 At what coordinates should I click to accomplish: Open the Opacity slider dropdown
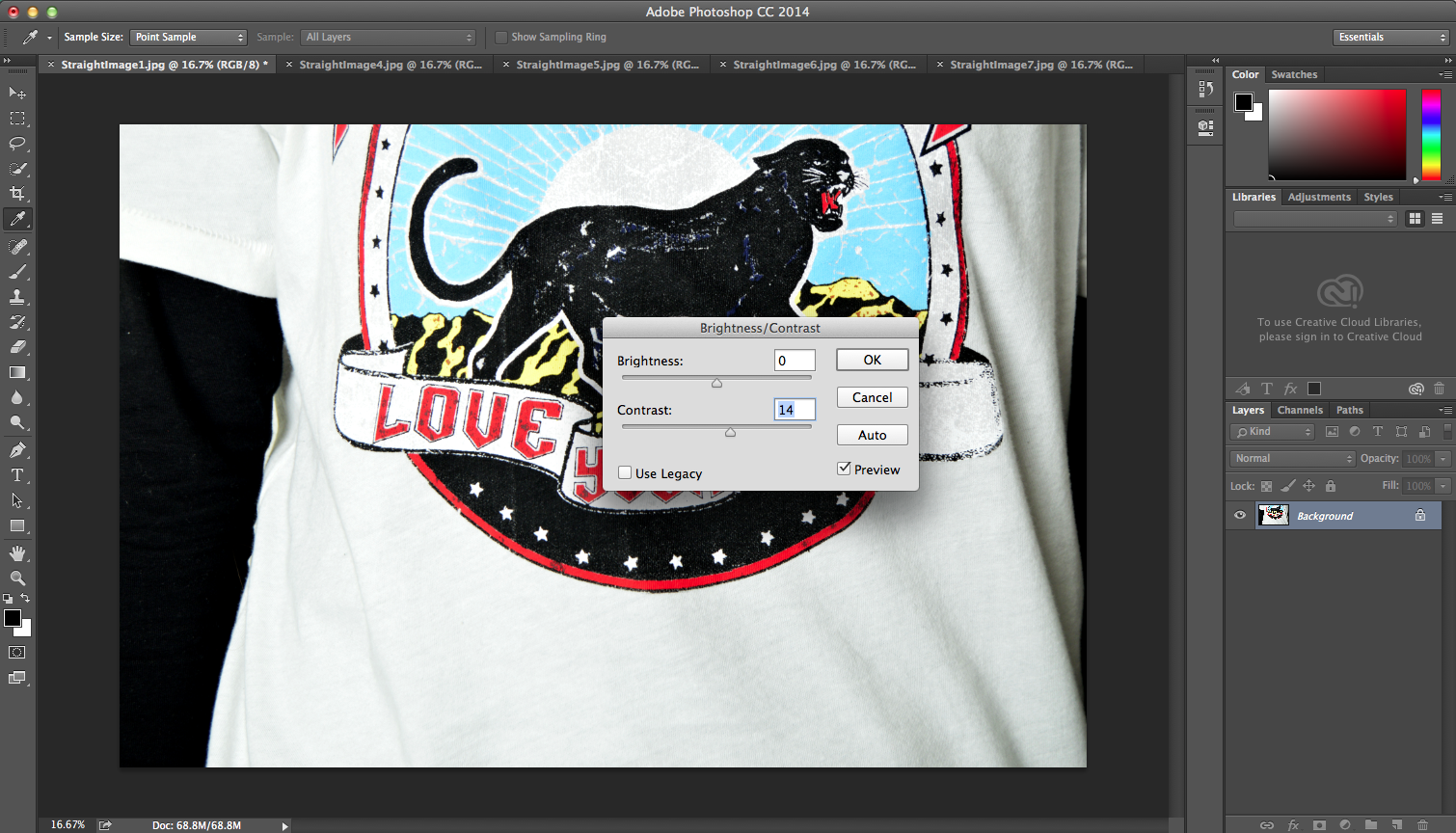click(1443, 459)
